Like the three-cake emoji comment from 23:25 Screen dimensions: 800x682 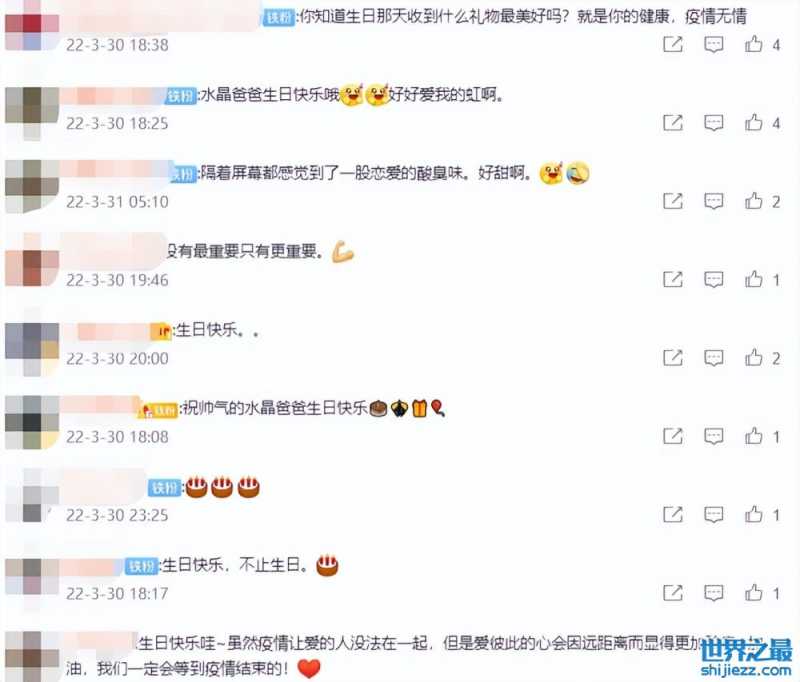point(754,514)
